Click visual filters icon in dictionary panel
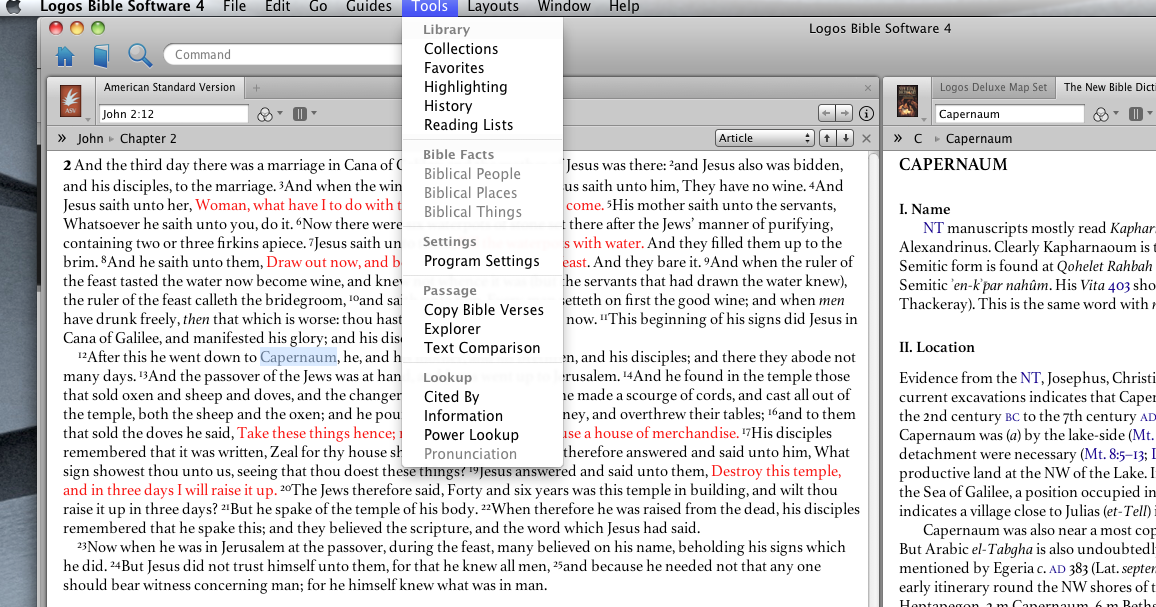This screenshot has width=1156, height=607. [x=1101, y=114]
